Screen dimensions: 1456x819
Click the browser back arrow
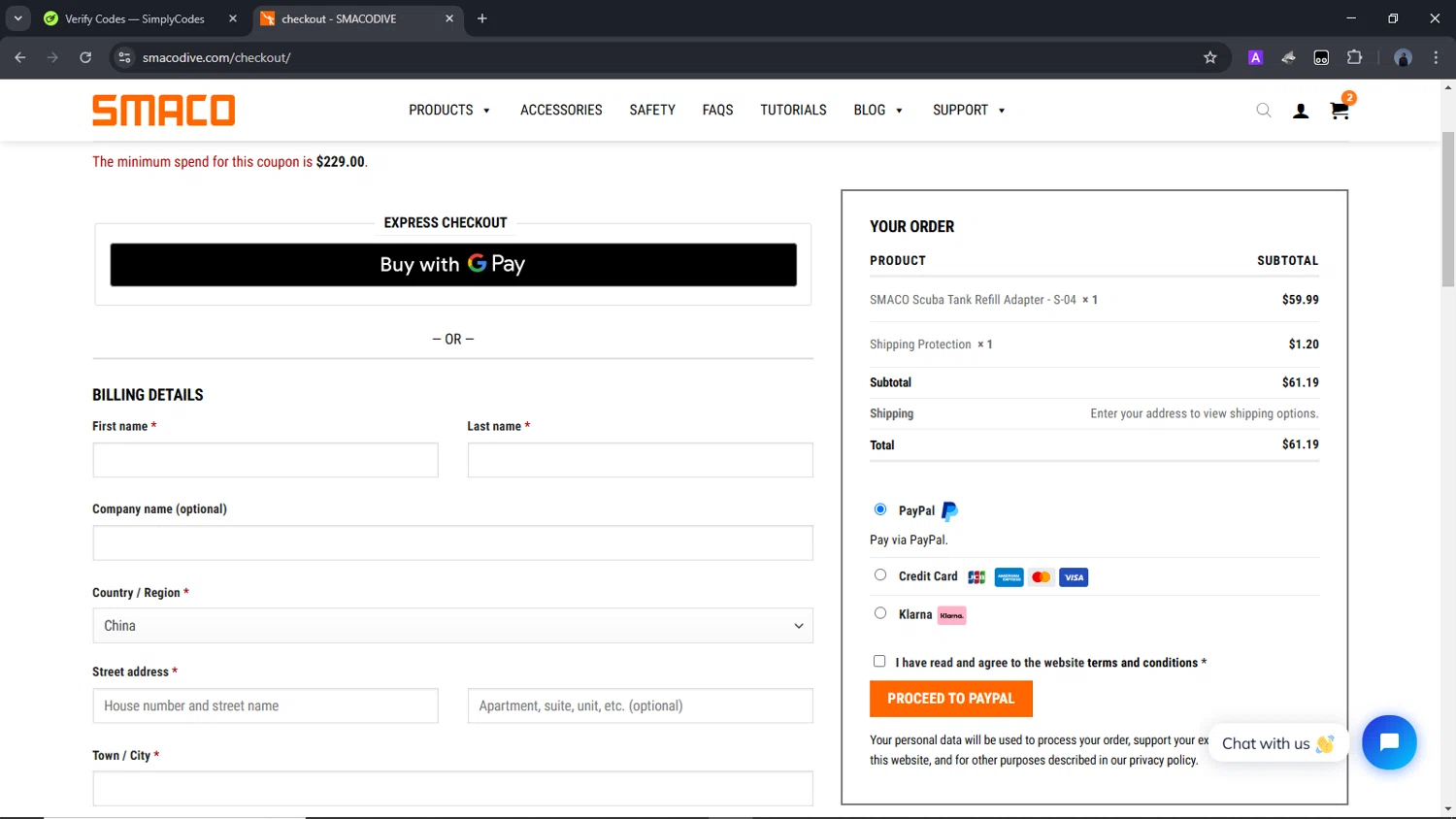point(20,57)
